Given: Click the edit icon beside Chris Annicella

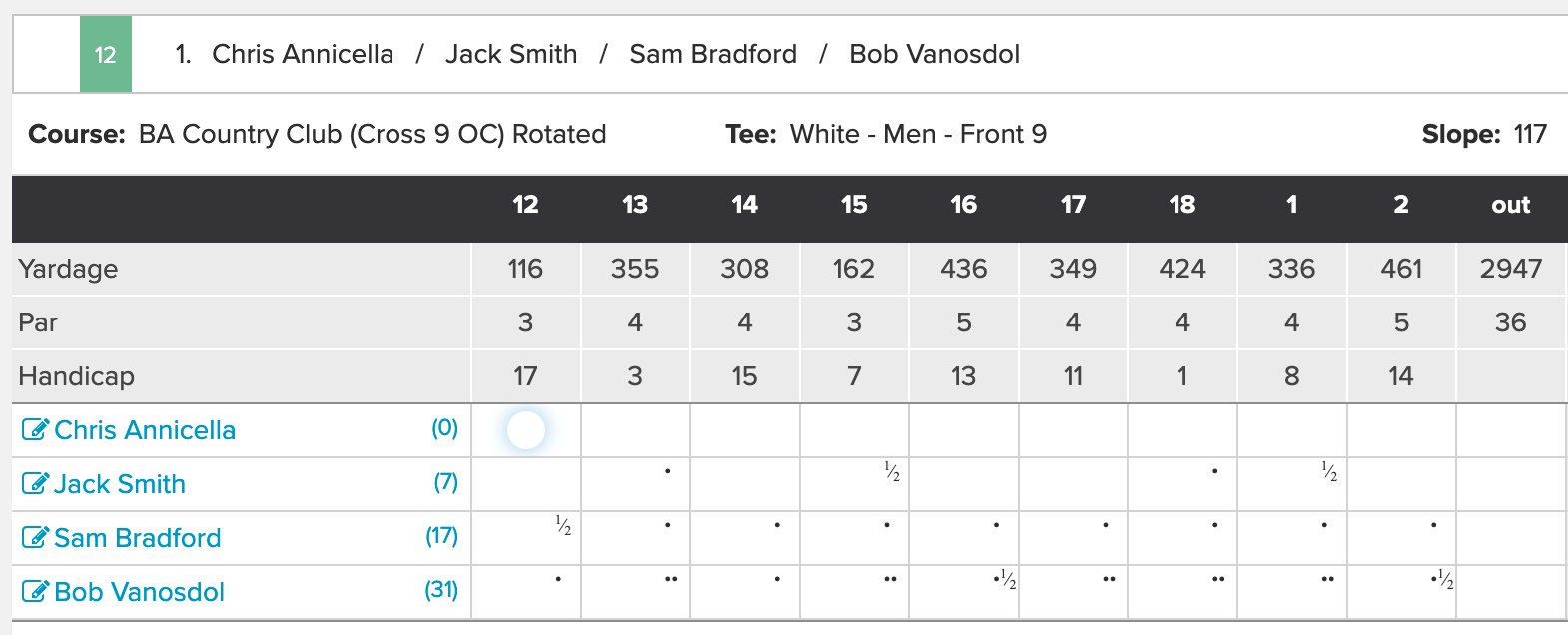Looking at the screenshot, I should [35, 430].
